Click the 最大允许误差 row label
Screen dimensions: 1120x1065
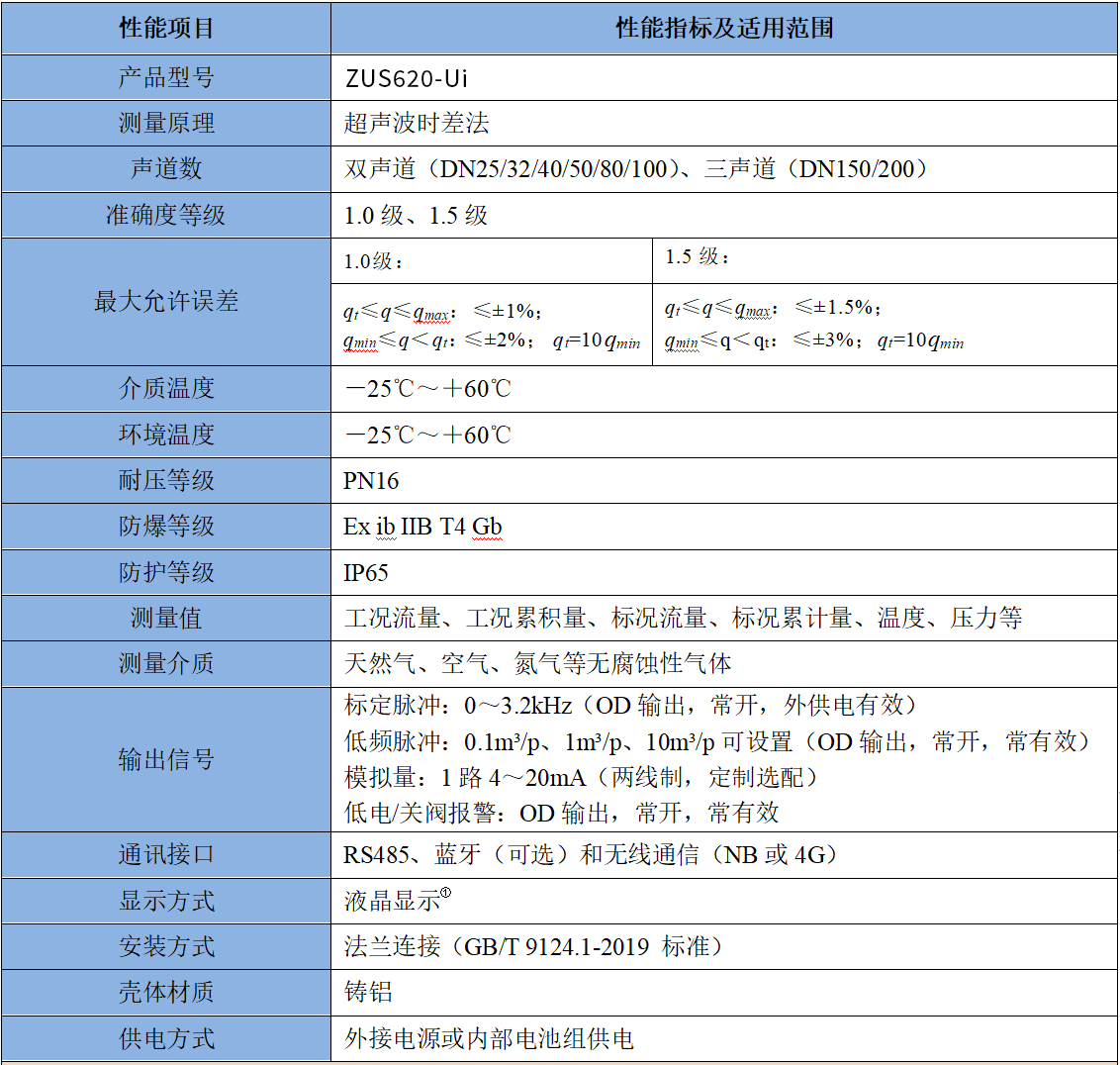(x=166, y=301)
